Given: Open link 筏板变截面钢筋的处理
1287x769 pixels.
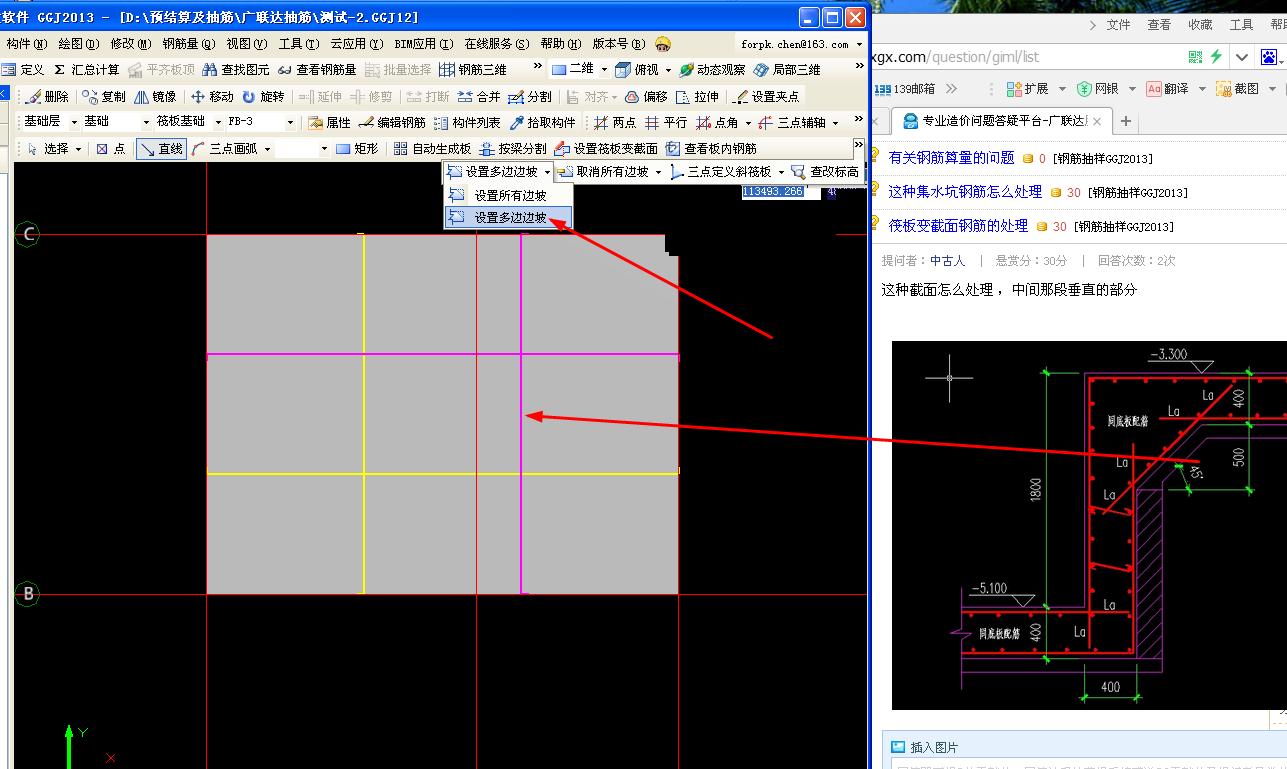Looking at the screenshot, I should (x=958, y=226).
